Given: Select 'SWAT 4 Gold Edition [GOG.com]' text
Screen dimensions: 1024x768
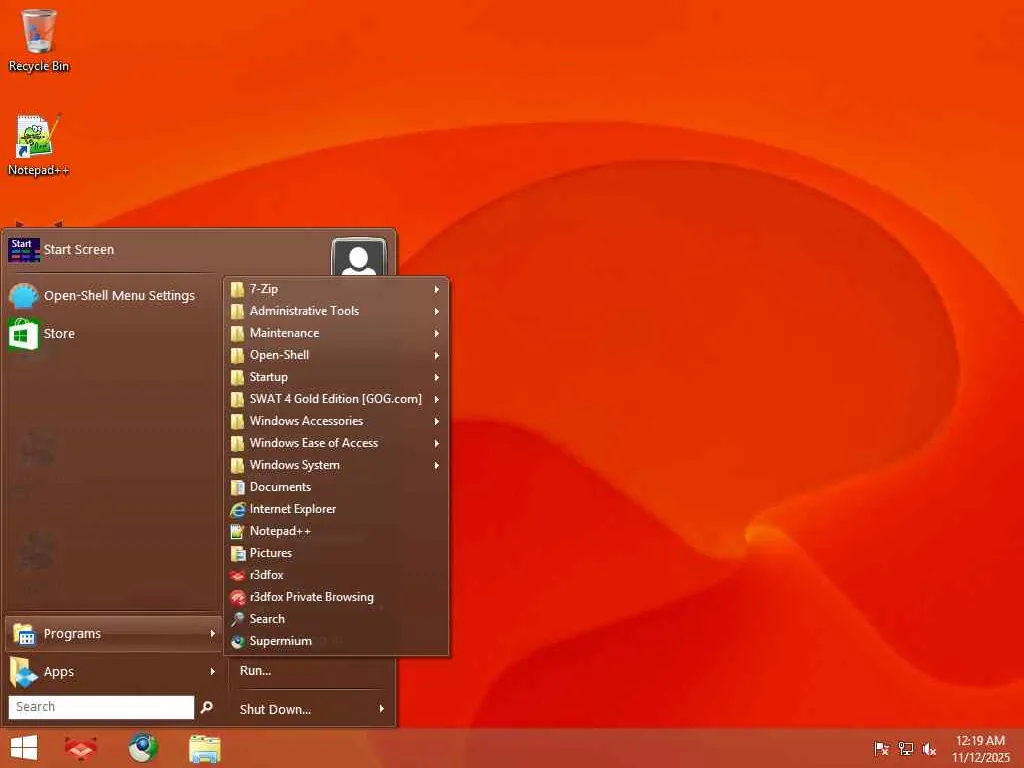Looking at the screenshot, I should (336, 398).
